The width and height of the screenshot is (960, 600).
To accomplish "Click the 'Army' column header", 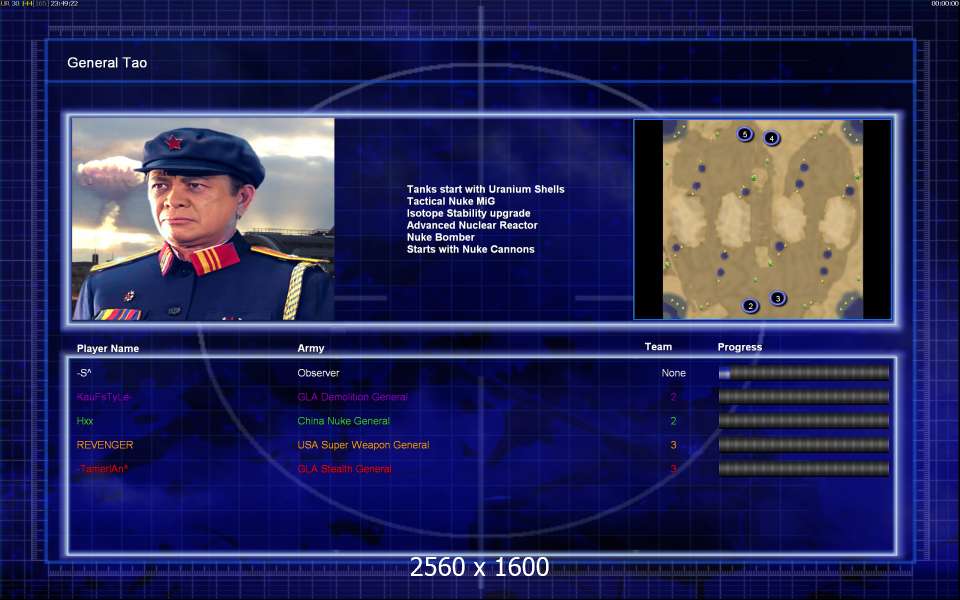I will [311, 348].
